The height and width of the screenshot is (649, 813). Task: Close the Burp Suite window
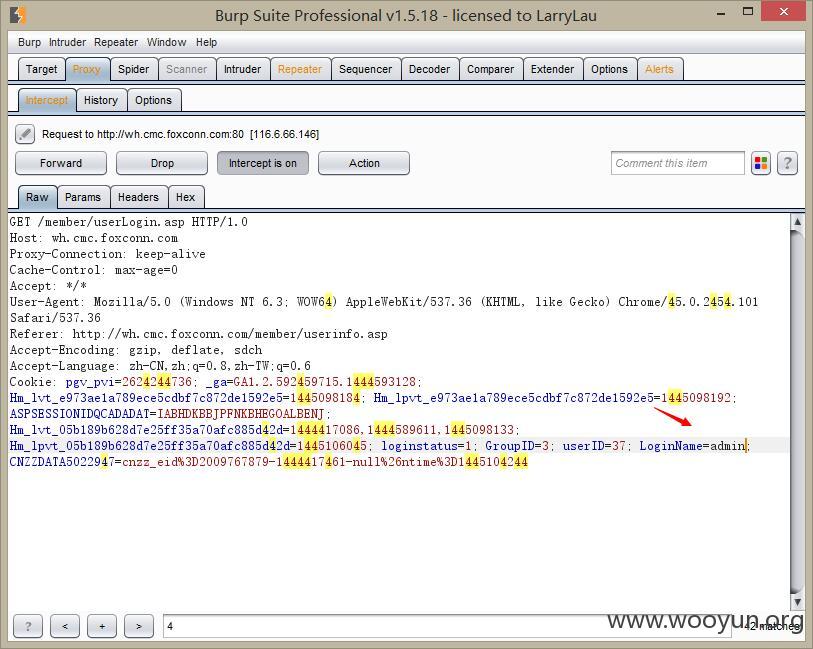(783, 11)
